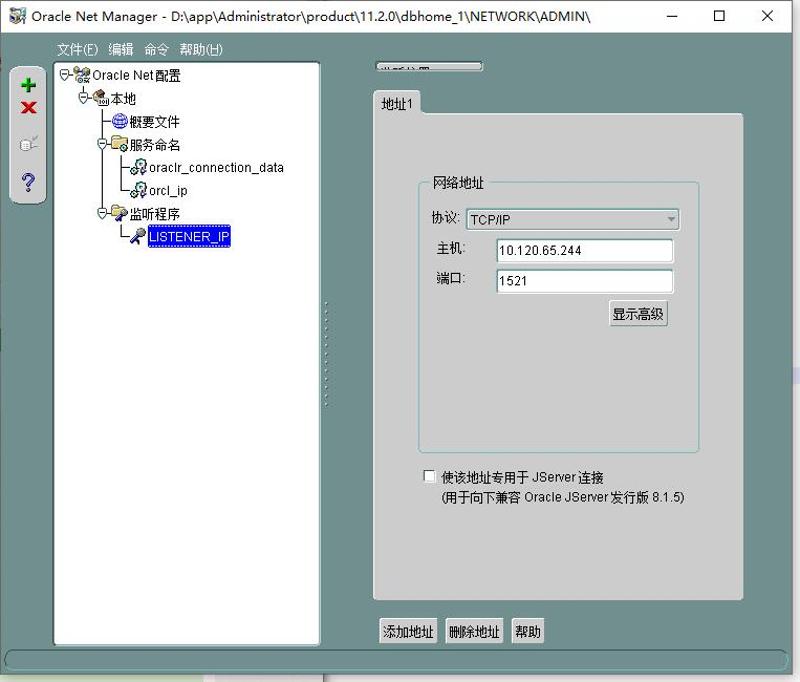Enable the JServer dedicated address checkbox
Screen dimensions: 800x682
(430, 477)
